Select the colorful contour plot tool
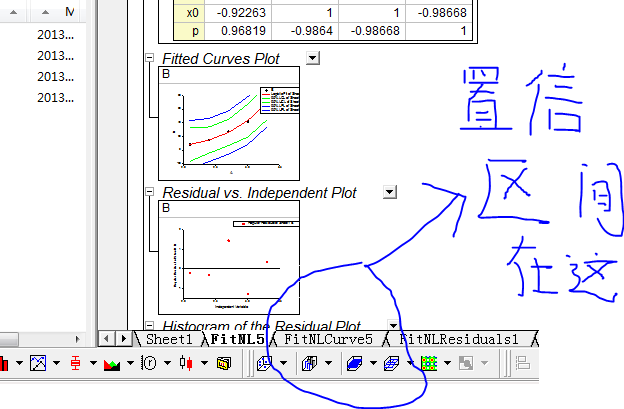Screen dimensions: 624x409 (429, 363)
